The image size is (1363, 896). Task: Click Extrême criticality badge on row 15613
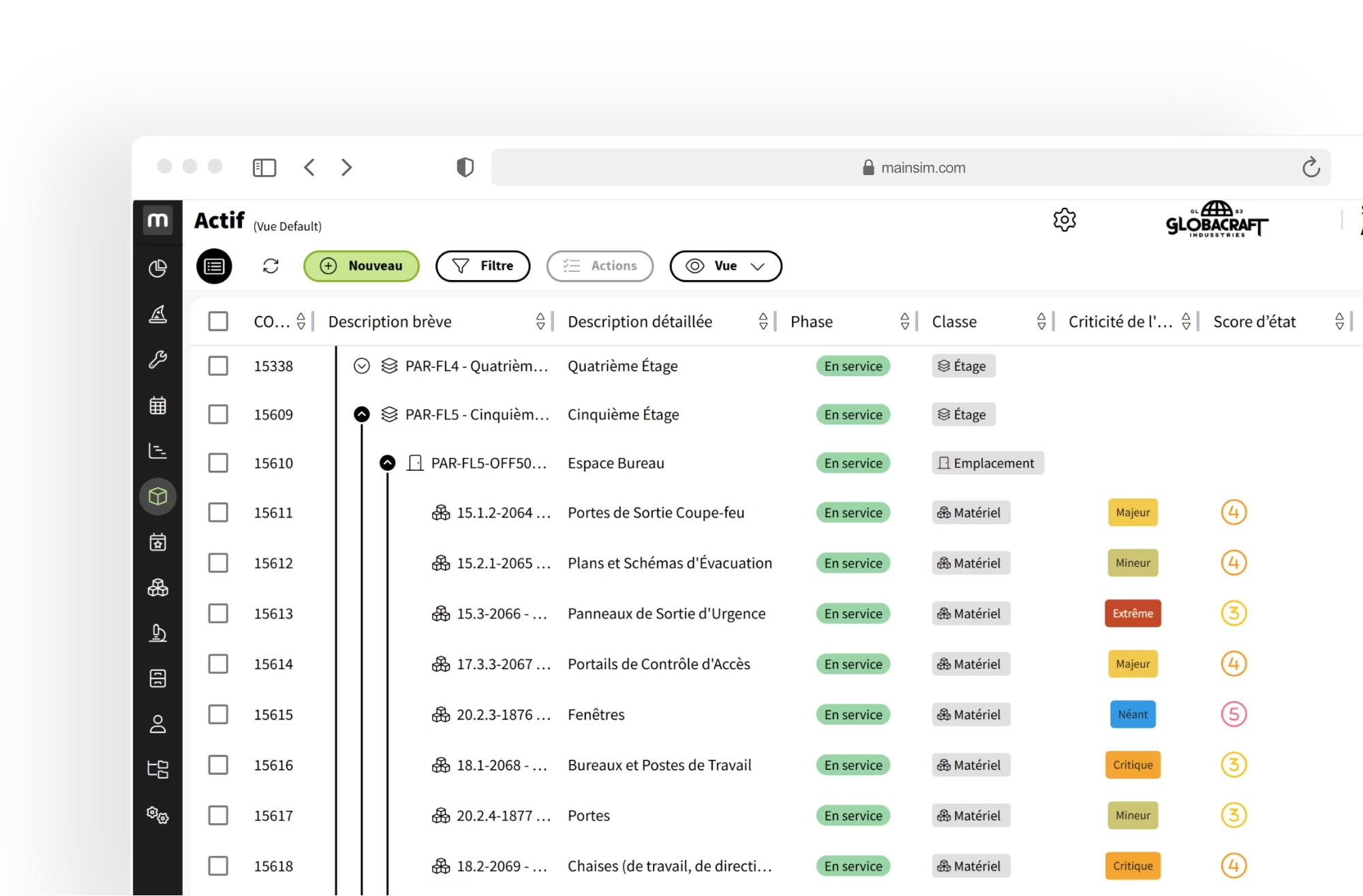click(1133, 613)
